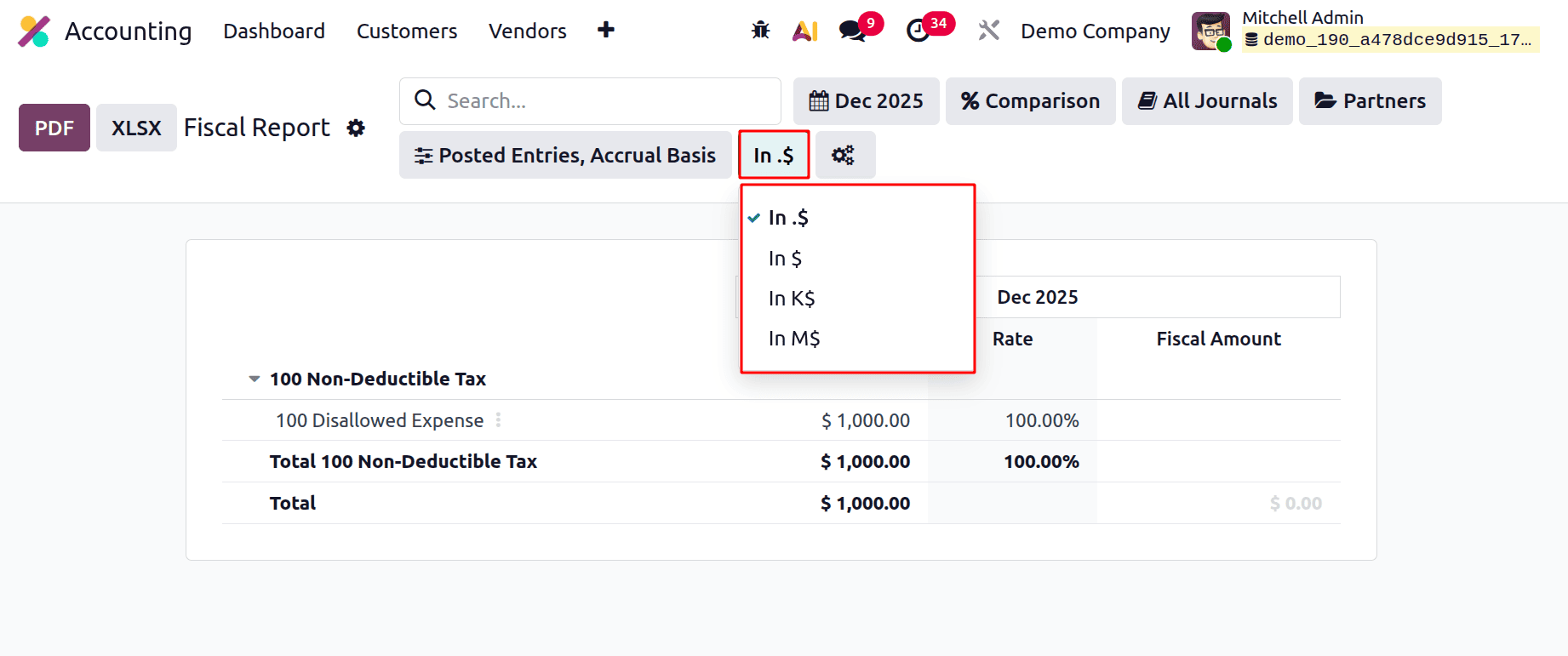Open the messages chat icon with 9 badge

tap(852, 31)
